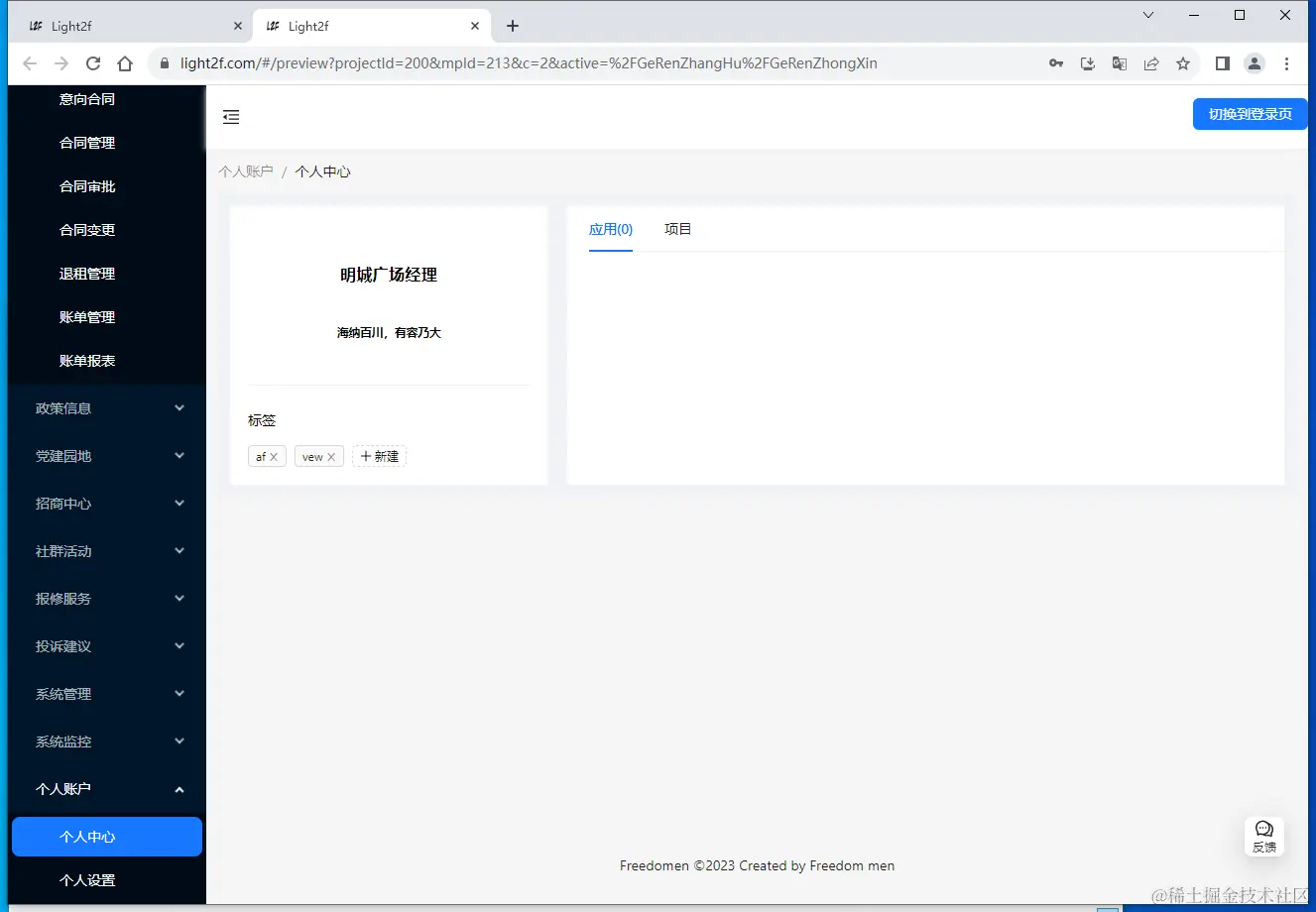Click the translate page icon
The width and height of the screenshot is (1316, 912).
(x=1120, y=63)
